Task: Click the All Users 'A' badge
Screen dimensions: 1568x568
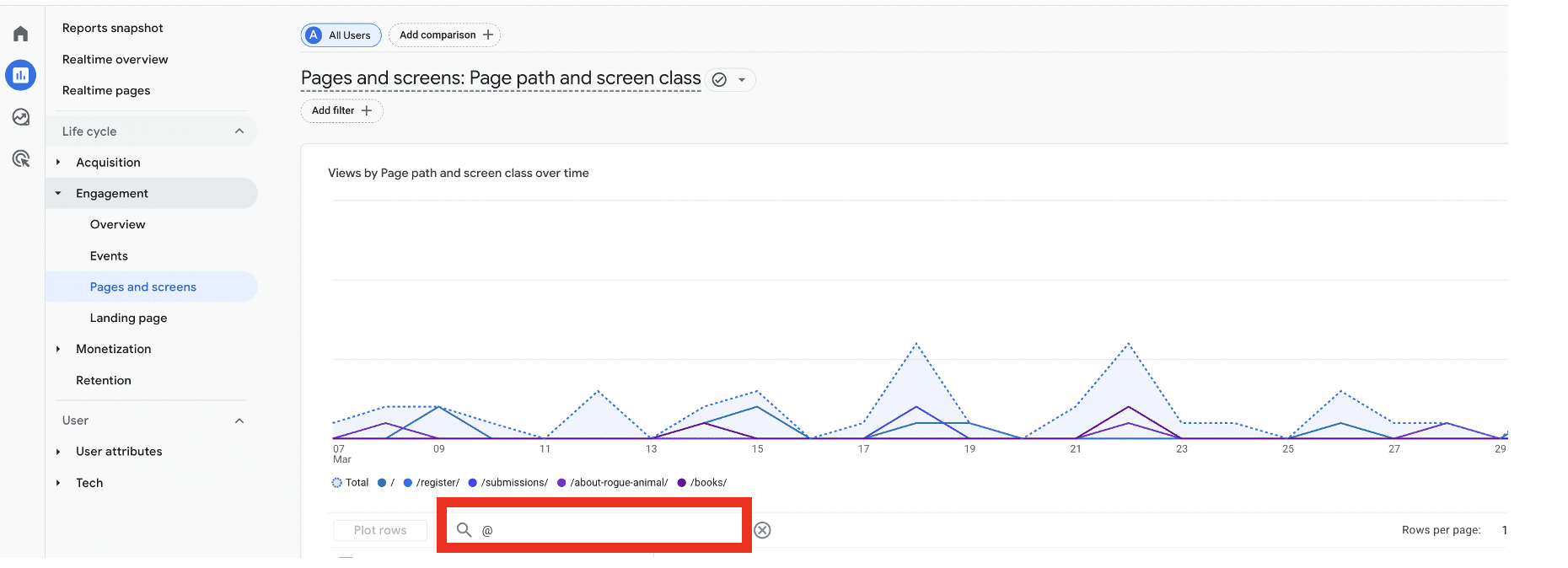Action: coord(314,35)
